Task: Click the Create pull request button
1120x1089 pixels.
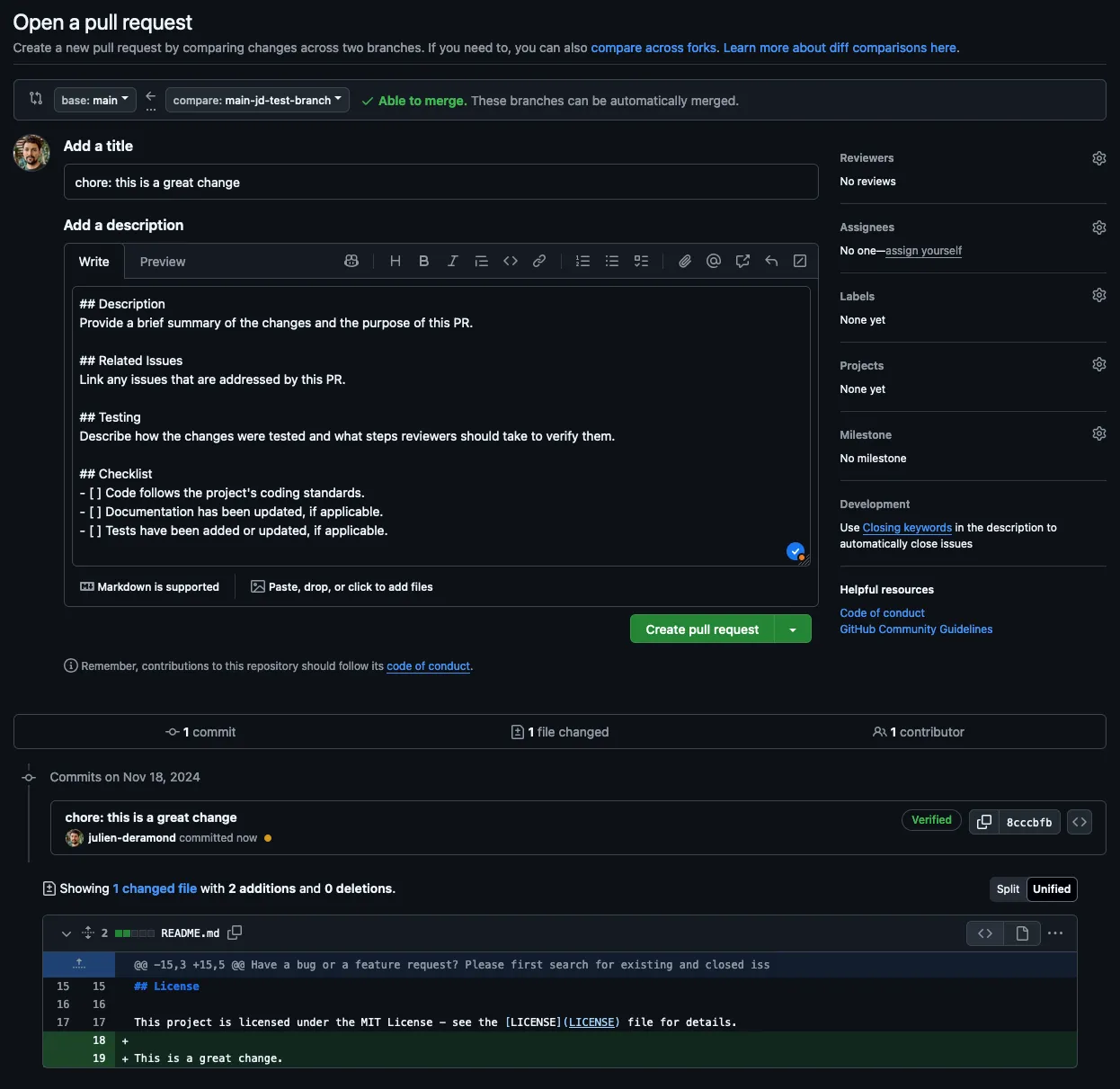Action: (x=702, y=629)
